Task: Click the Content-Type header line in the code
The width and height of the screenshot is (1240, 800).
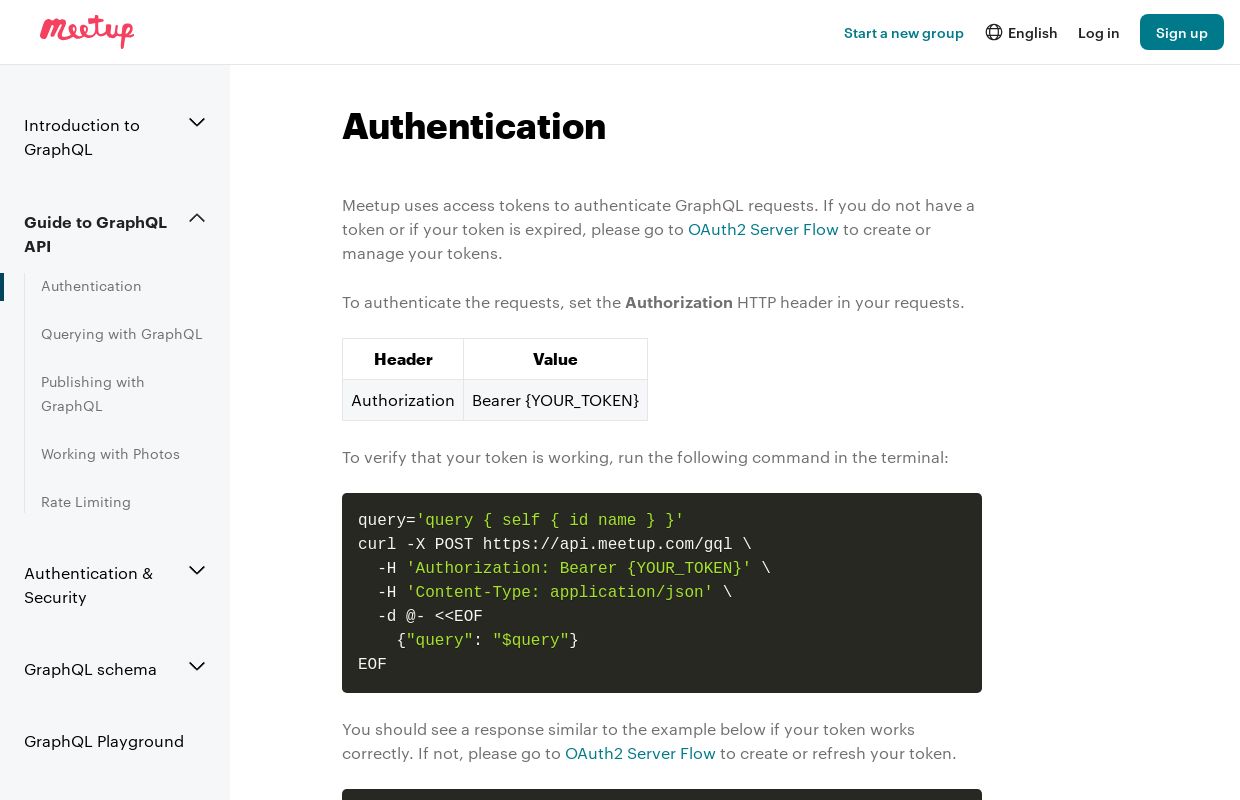Action: pyautogui.click(x=555, y=592)
